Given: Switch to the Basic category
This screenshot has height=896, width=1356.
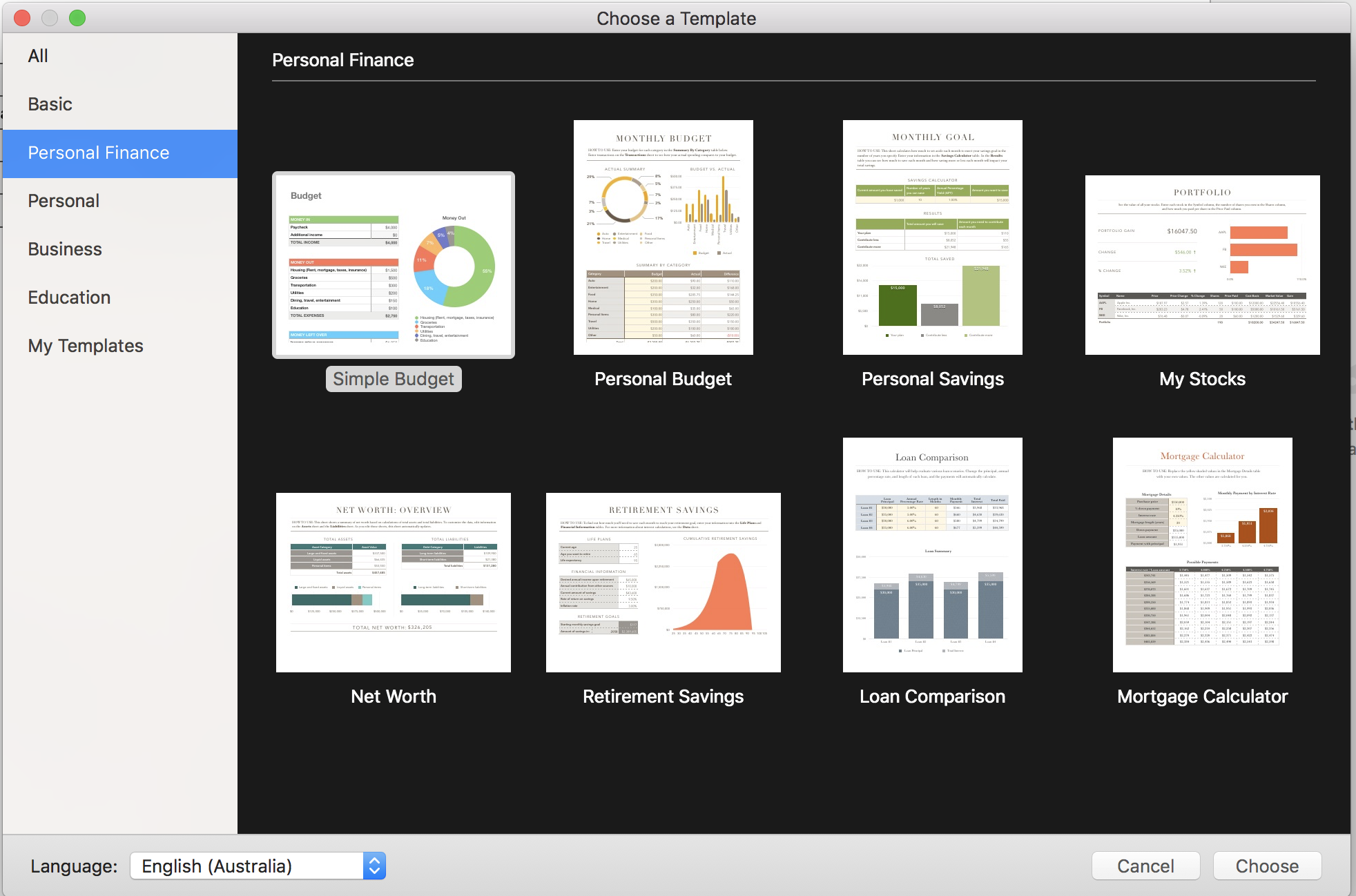Looking at the screenshot, I should click(50, 104).
